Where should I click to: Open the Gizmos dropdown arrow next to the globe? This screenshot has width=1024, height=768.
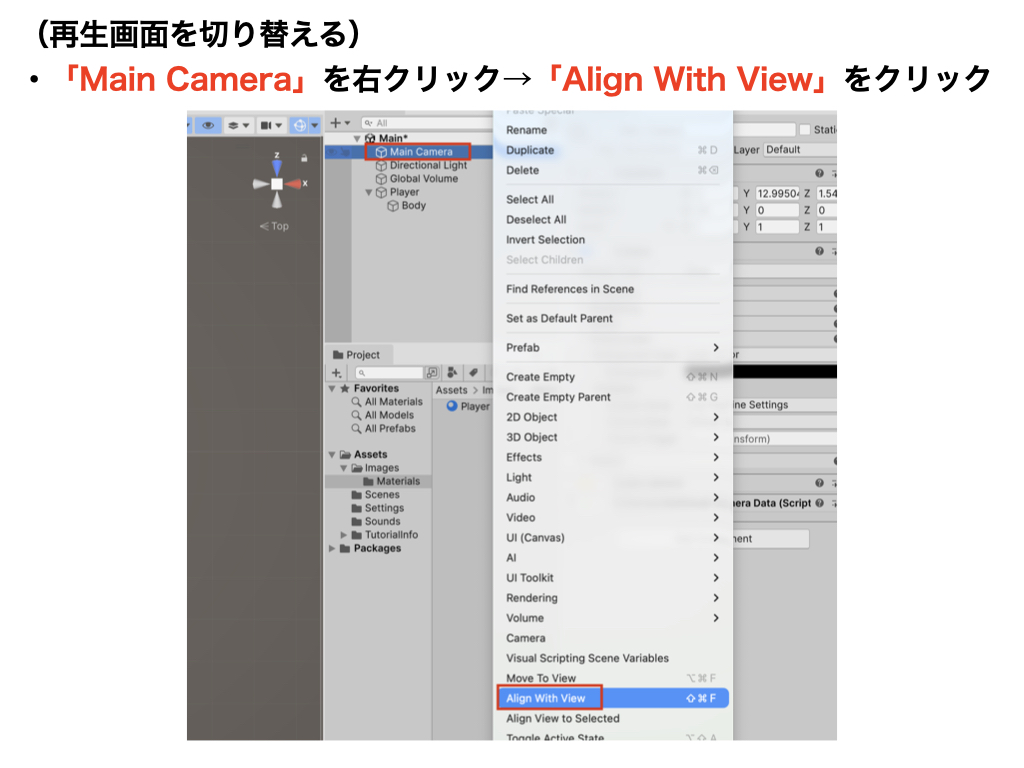(x=315, y=125)
